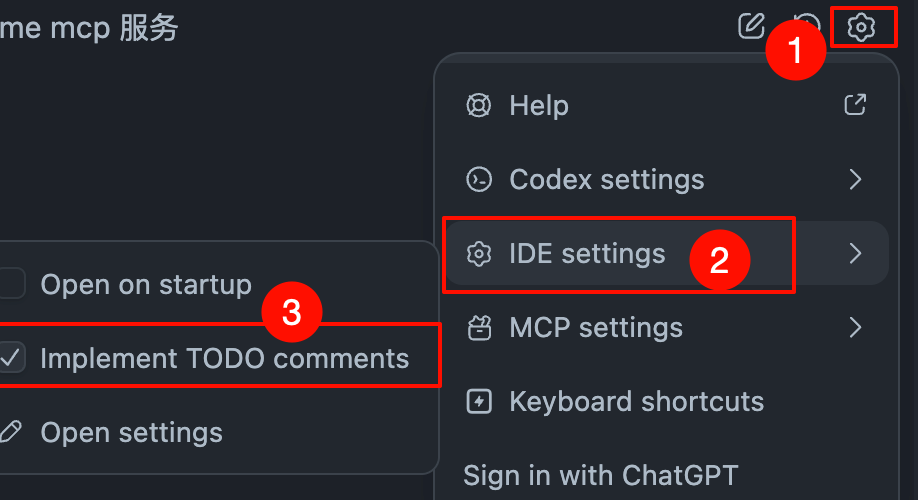
Task: Uncheck the Implement TODO comments checkbox
Action: (11, 358)
